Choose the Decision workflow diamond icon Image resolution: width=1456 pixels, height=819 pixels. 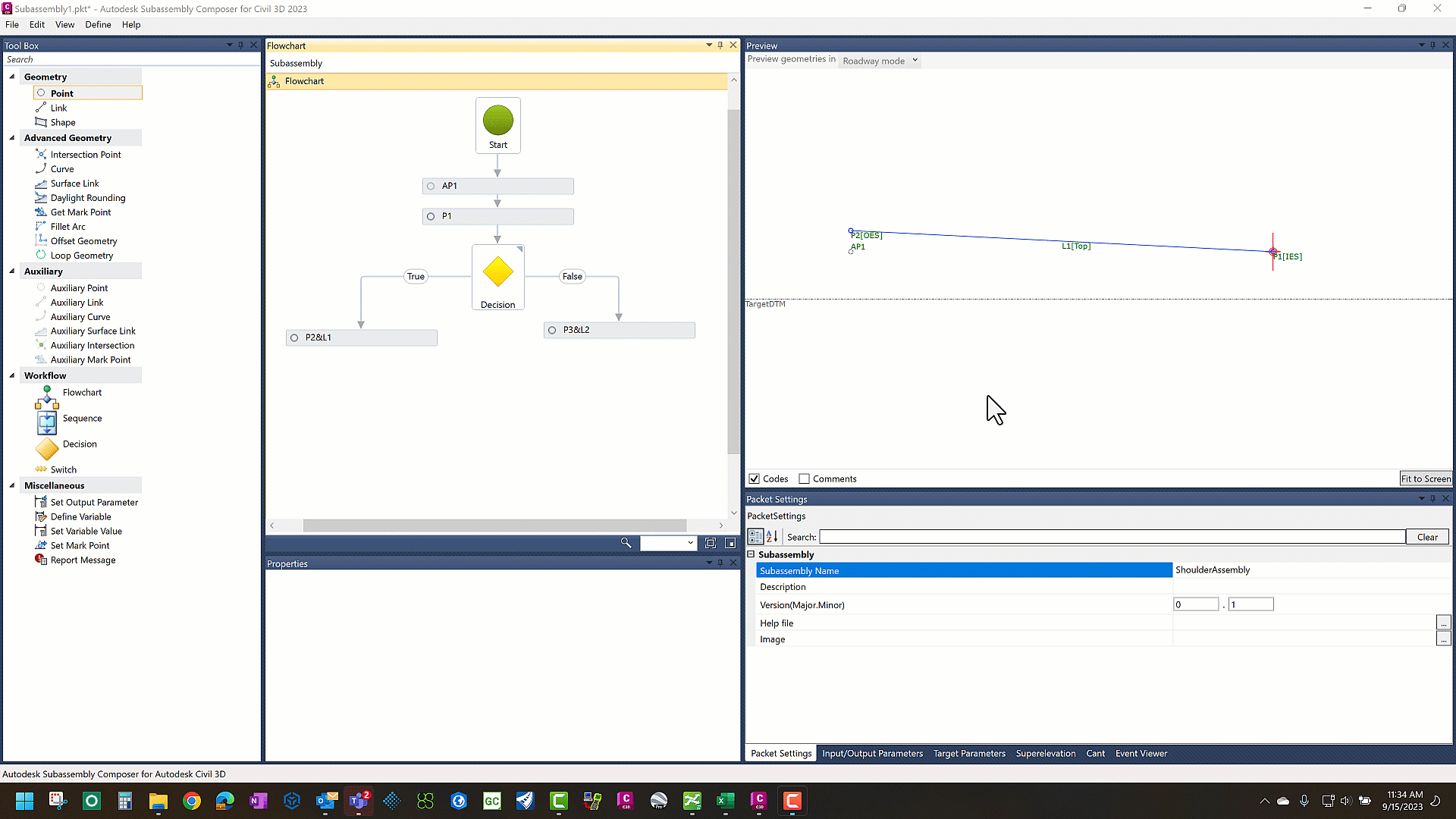click(47, 448)
